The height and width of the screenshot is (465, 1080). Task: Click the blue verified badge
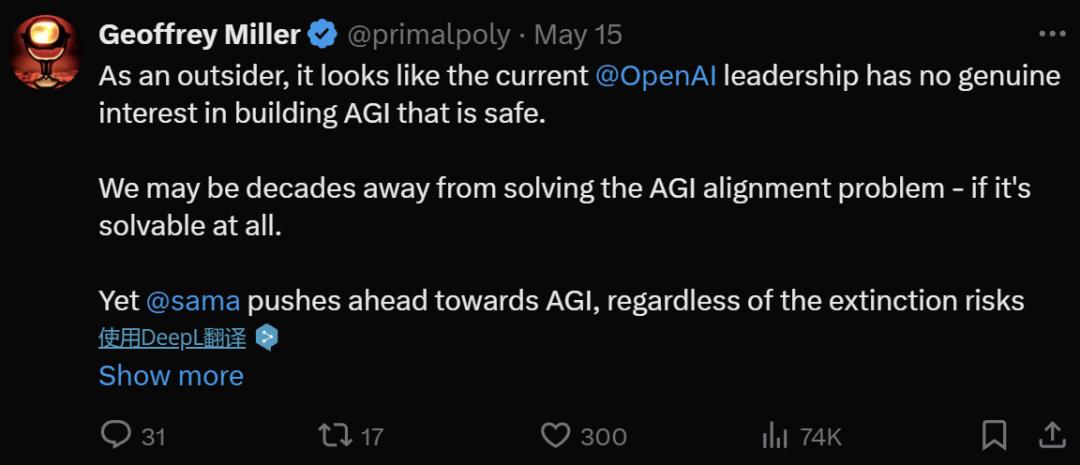tap(322, 35)
